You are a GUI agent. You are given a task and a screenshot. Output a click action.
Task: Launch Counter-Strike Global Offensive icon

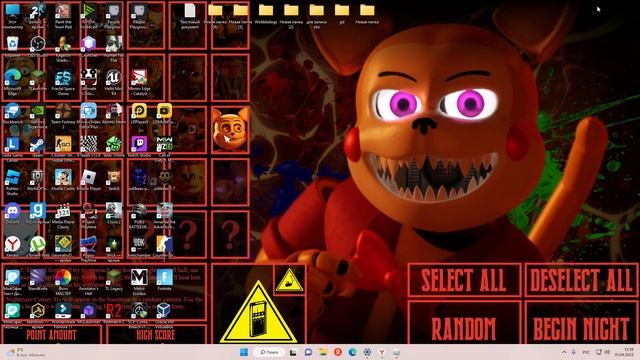[63, 144]
